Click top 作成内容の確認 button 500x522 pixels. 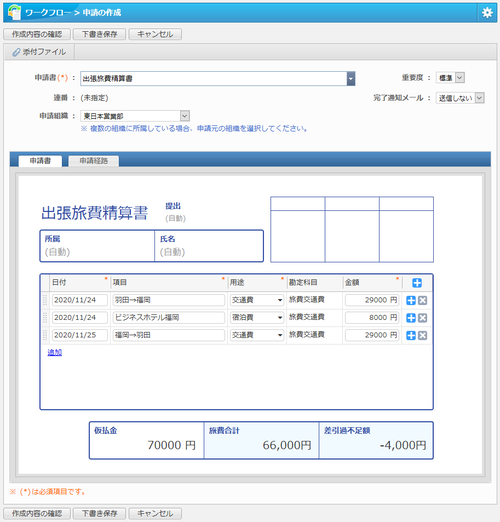[x=37, y=34]
